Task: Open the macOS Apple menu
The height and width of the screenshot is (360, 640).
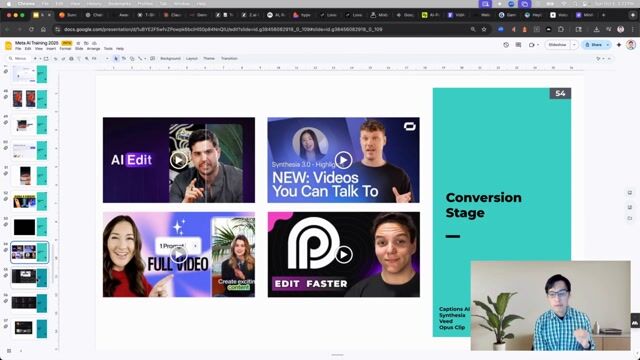Action: 9,4
